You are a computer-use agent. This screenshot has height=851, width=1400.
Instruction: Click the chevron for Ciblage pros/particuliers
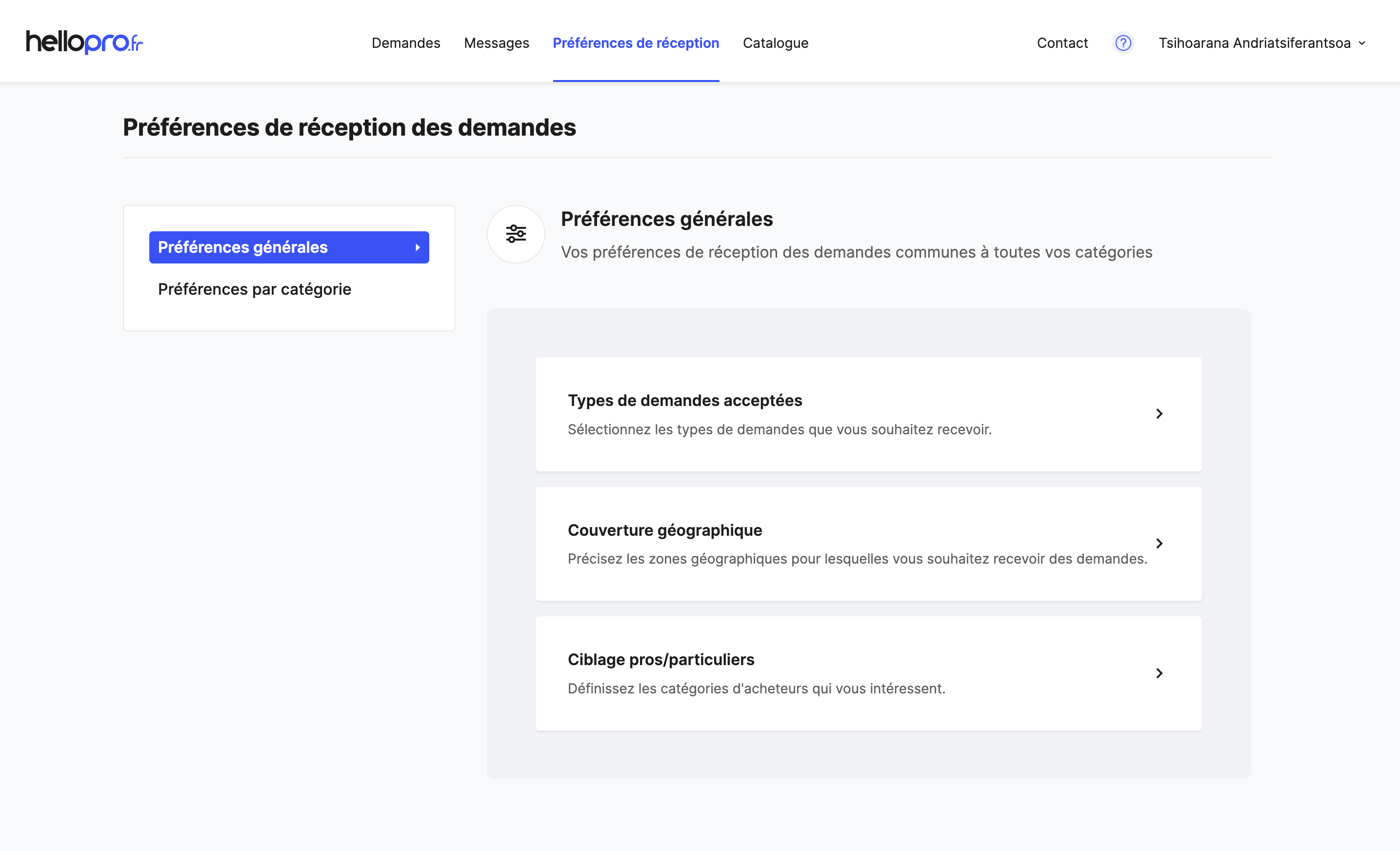[1159, 673]
